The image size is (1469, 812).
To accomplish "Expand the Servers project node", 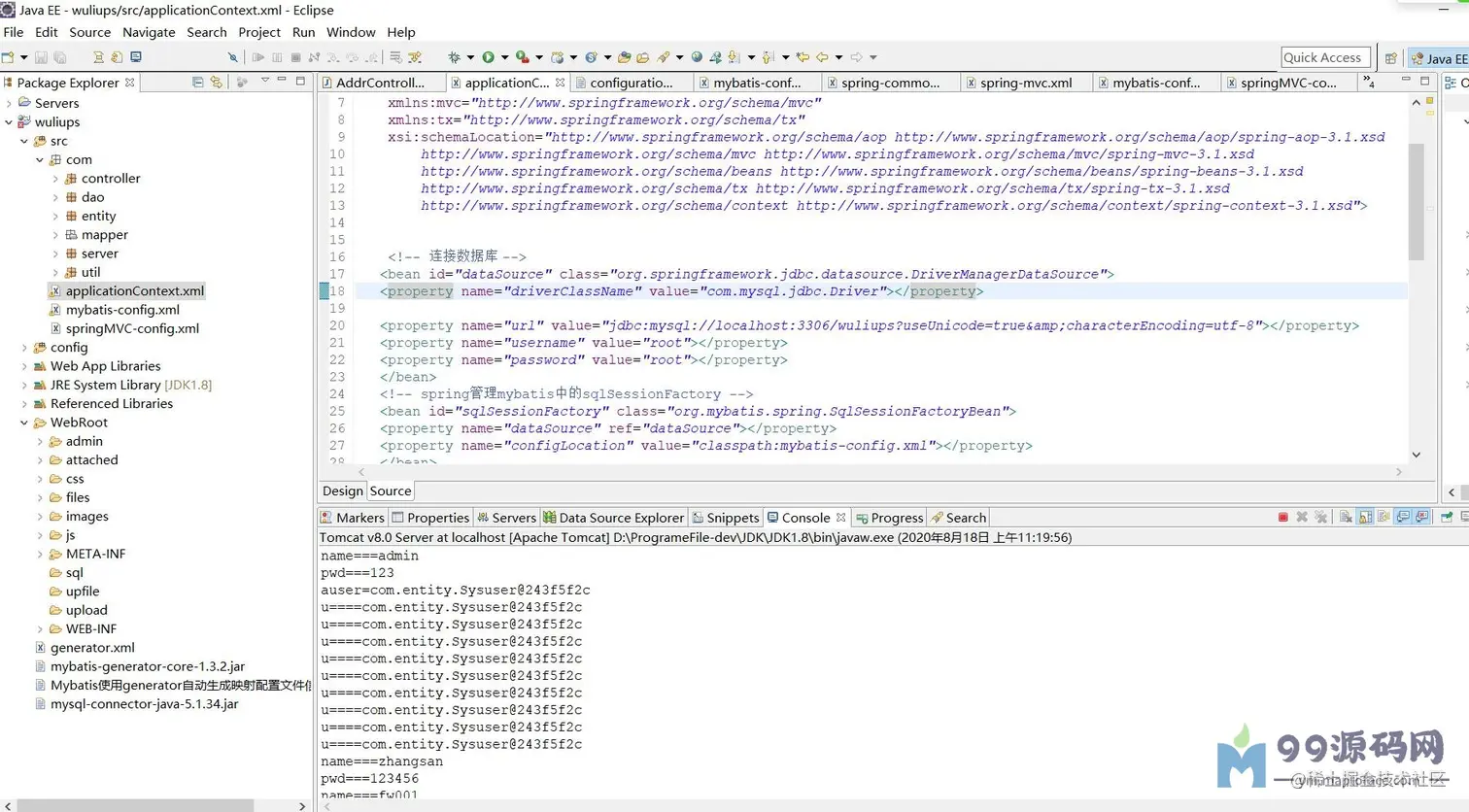I will 9,103.
